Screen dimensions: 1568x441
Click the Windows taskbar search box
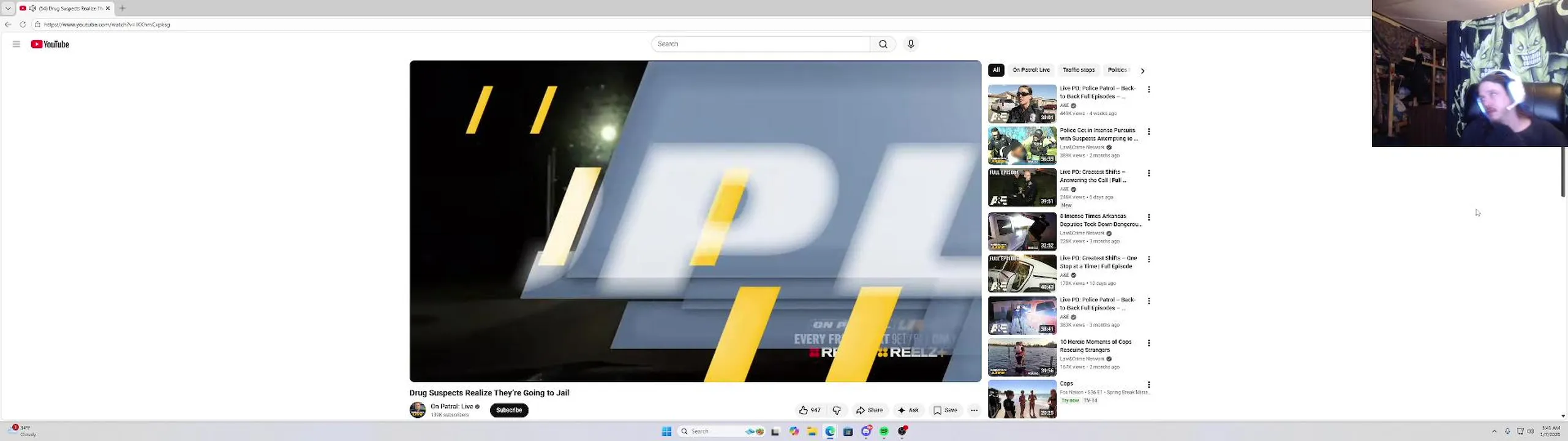pos(722,432)
